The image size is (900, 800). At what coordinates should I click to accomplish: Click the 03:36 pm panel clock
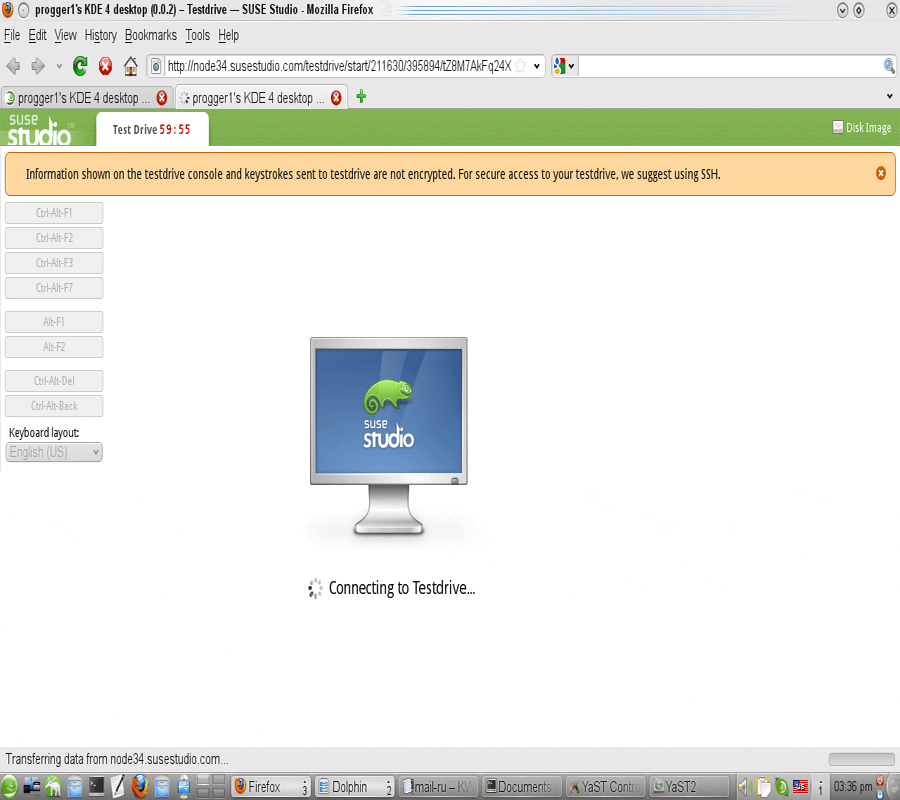point(853,786)
